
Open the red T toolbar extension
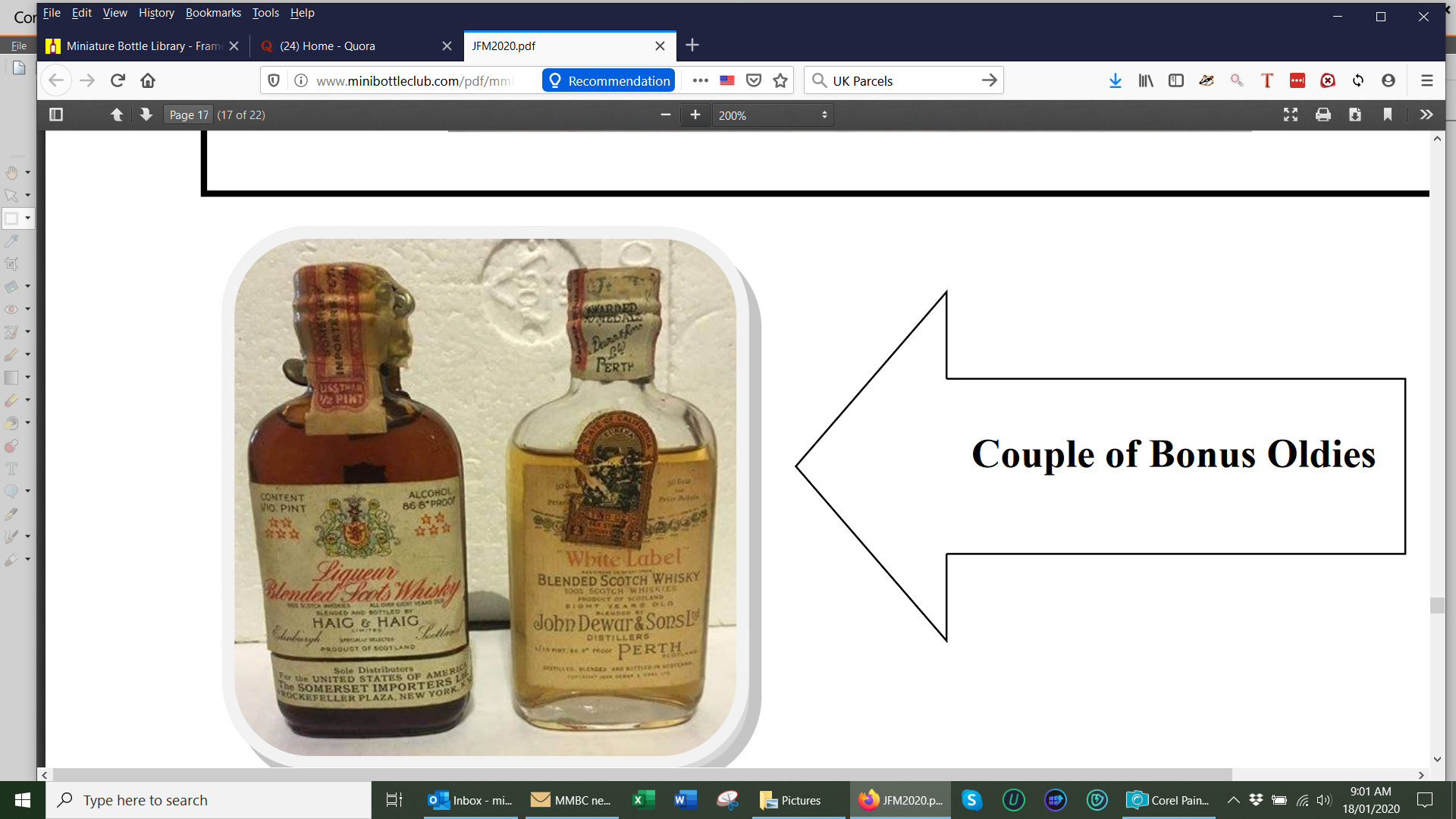point(1267,80)
